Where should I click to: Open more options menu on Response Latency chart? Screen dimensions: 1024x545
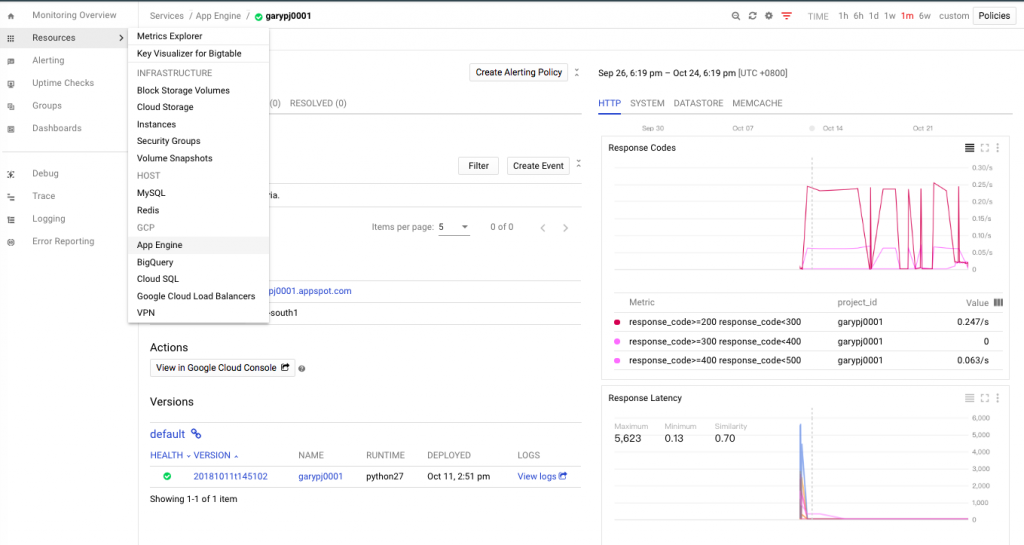[997, 398]
